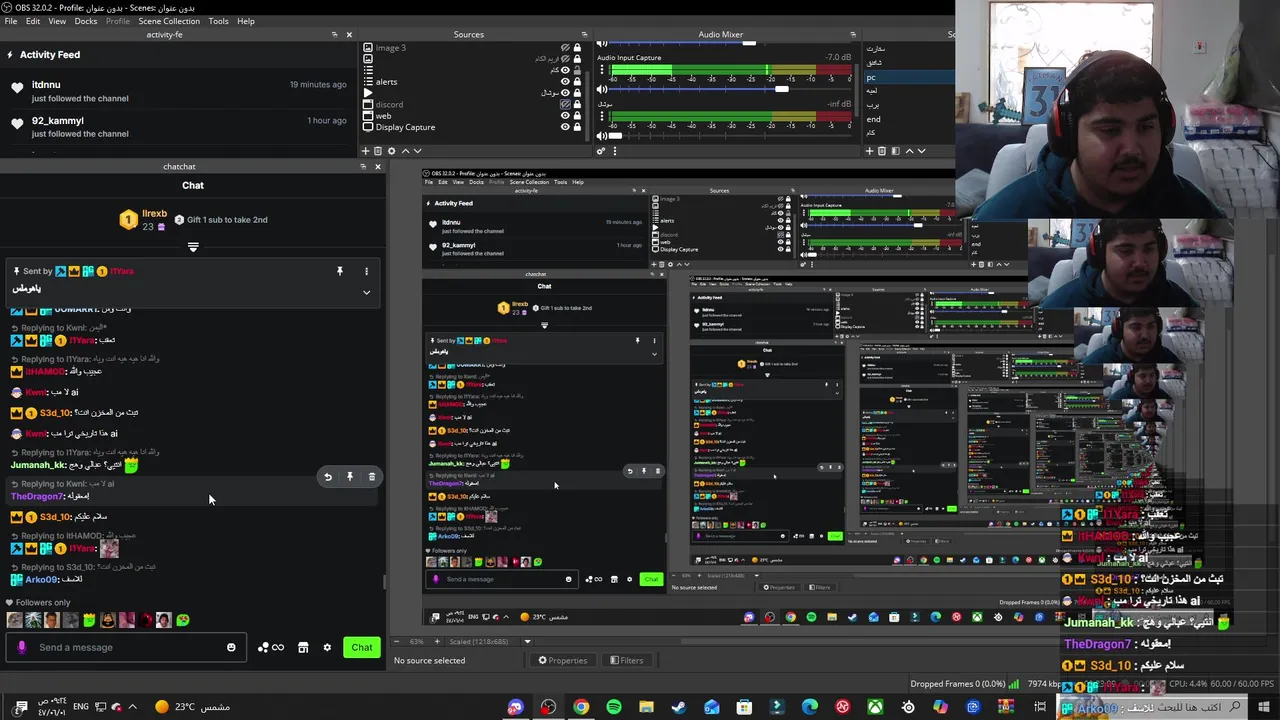Screen dimensions: 1280x720
Task: Toggle lock on Image 3 source
Action: (577, 48)
